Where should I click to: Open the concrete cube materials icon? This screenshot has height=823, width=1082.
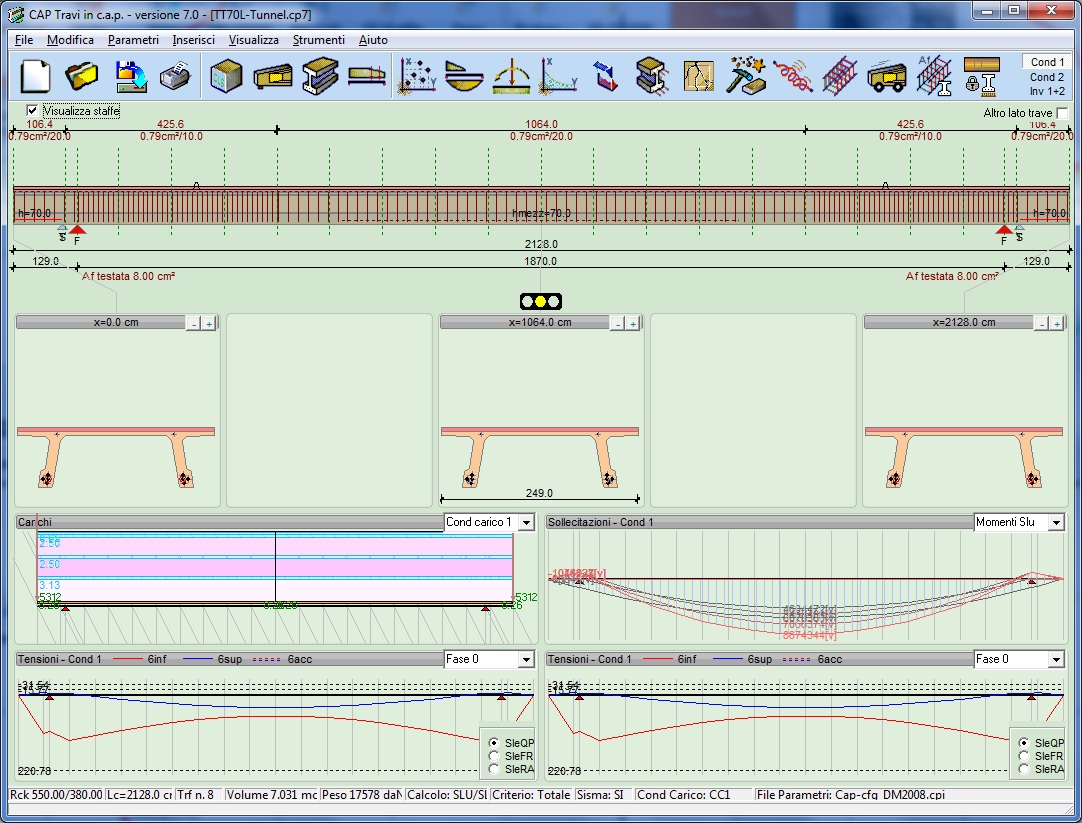226,76
